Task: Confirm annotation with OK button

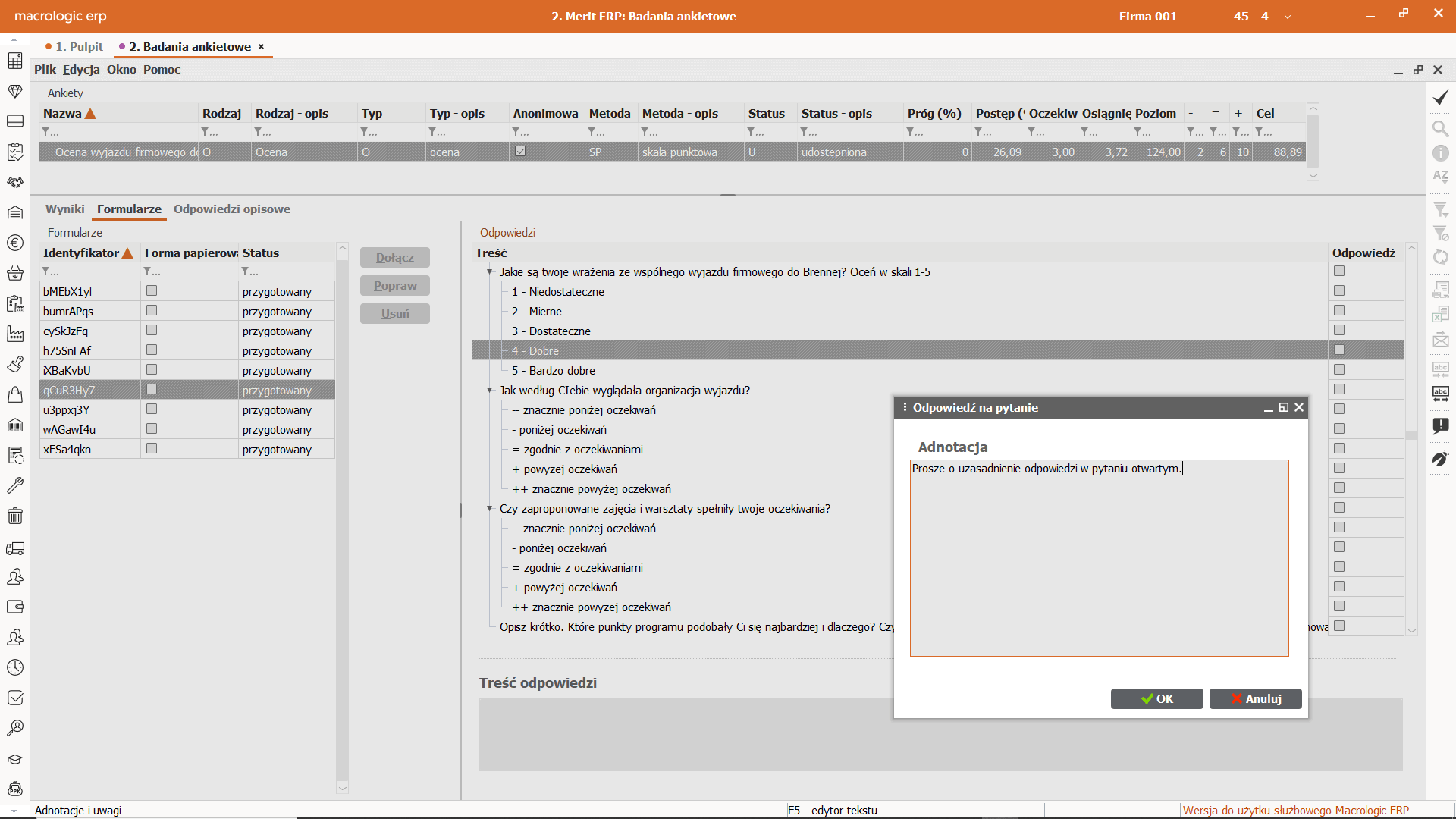Action: pos(1156,698)
